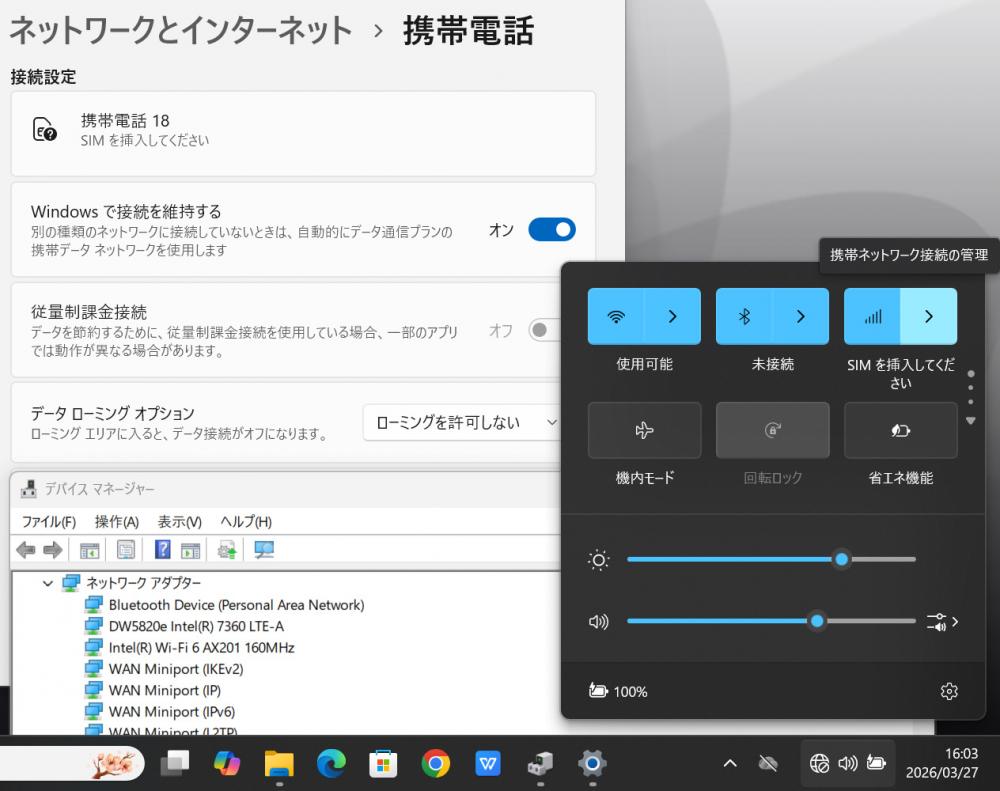
Task: Select DW5820e Intel(R) 7360 LTE-A adapter
Action: 196,626
